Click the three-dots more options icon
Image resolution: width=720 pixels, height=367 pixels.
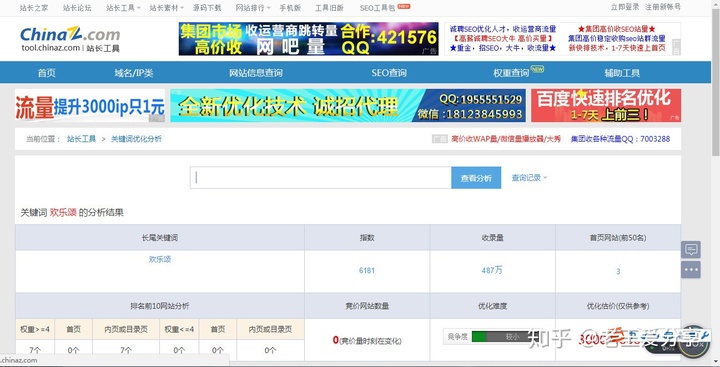point(691,270)
